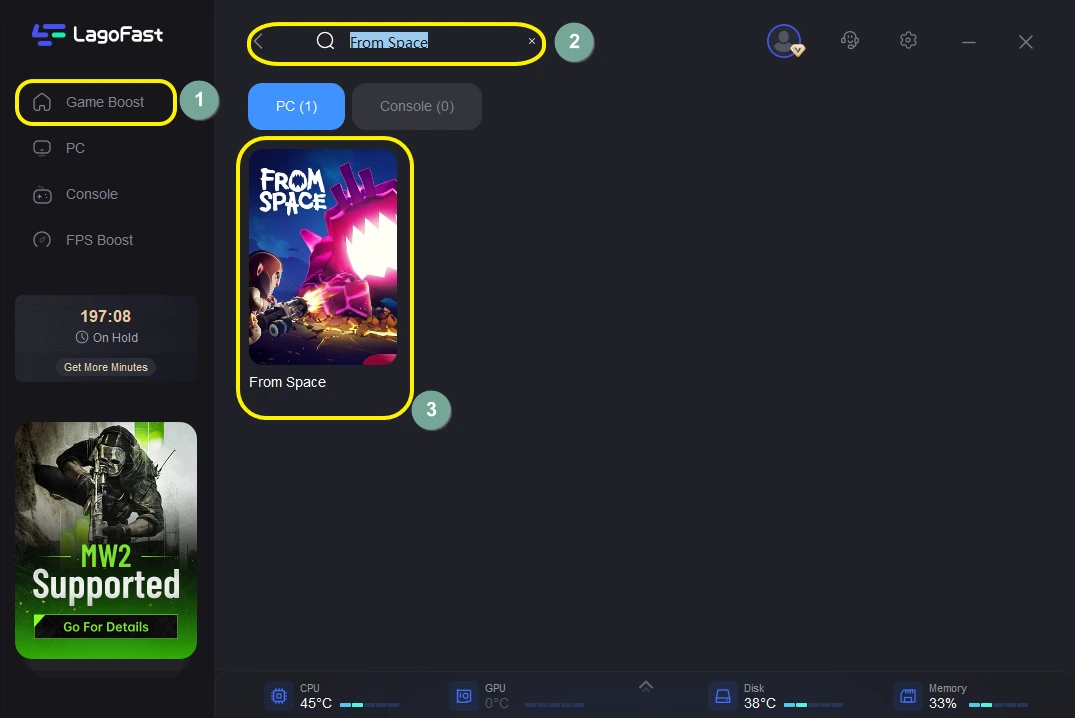The width and height of the screenshot is (1075, 718).
Task: Click Go For Details on MW2 banner
Action: (x=106, y=627)
